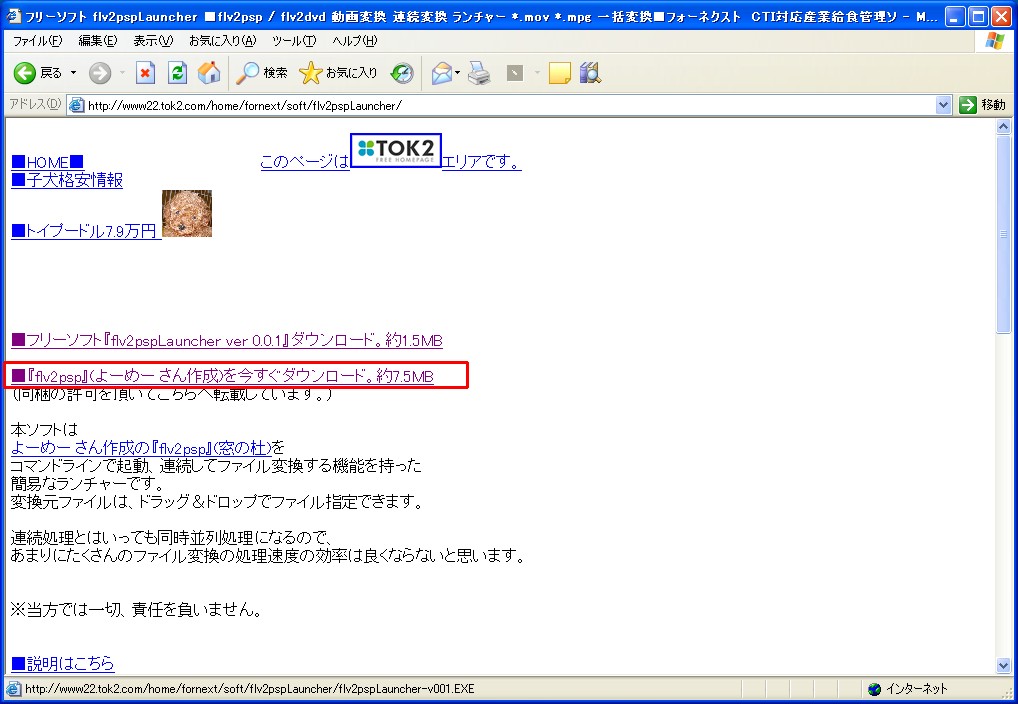This screenshot has width=1018, height=704.
Task: Open the 編集(E) menu
Action: coord(98,41)
